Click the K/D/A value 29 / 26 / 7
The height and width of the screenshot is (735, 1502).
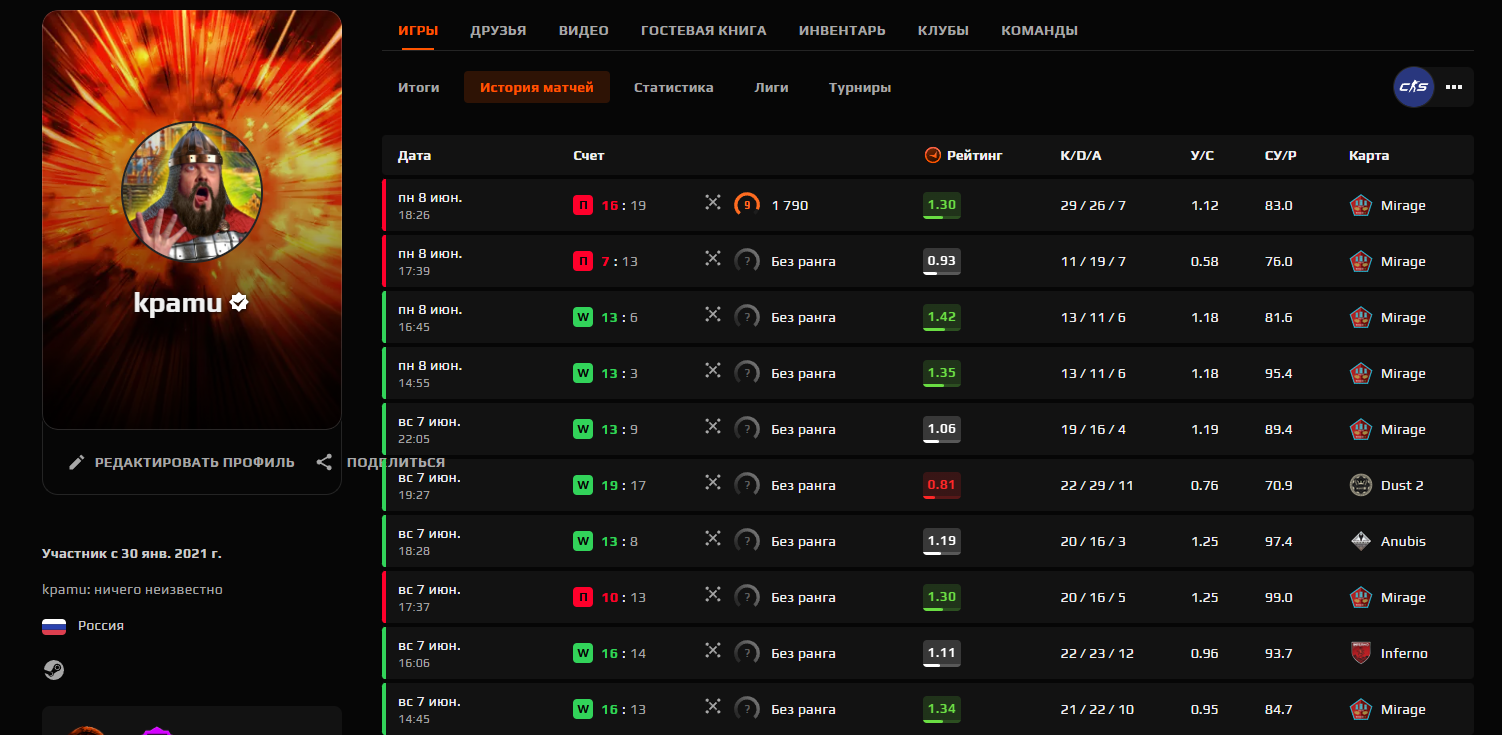pos(1093,205)
